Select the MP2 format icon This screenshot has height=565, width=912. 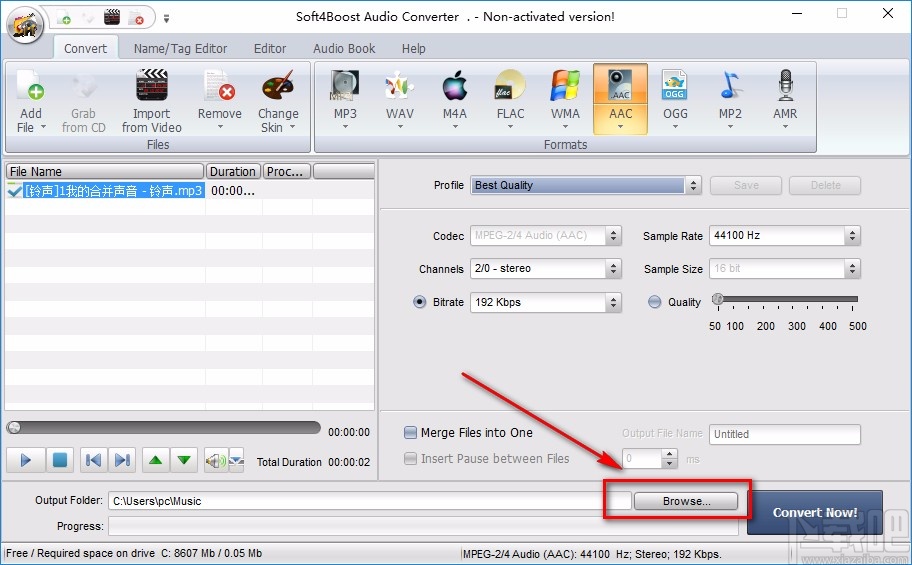coord(730,86)
